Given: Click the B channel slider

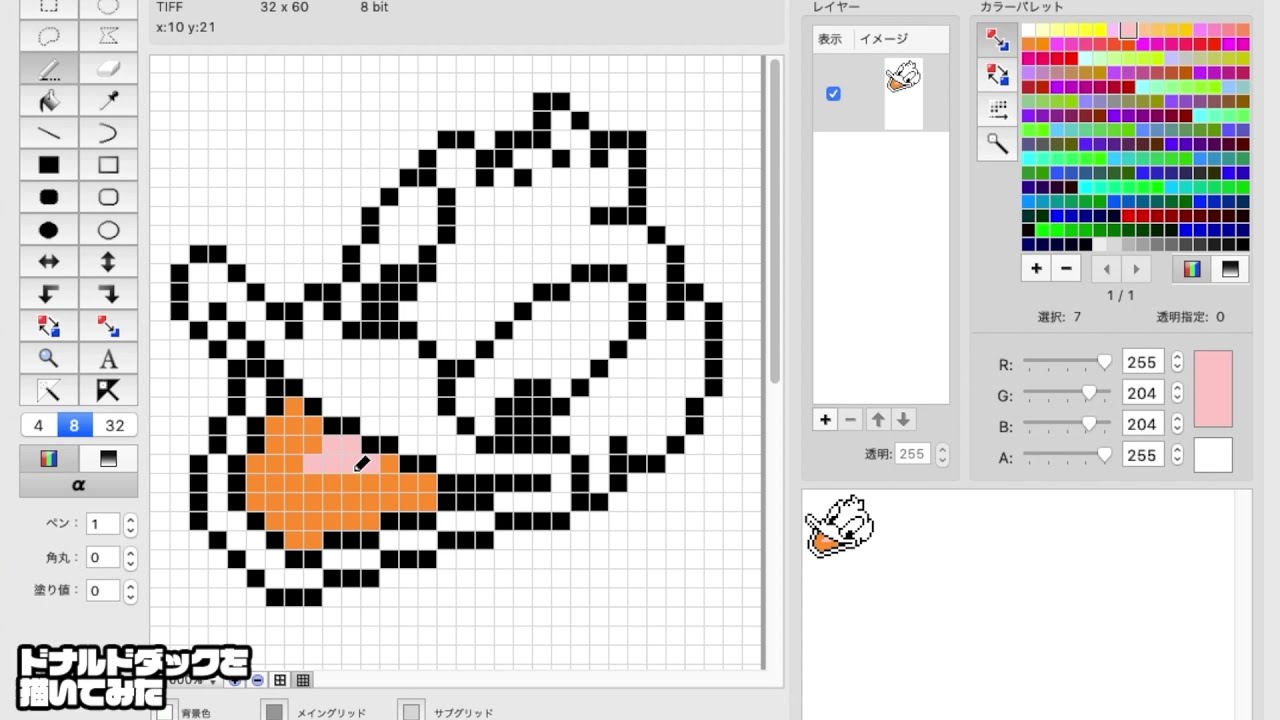Looking at the screenshot, I should pyautogui.click(x=1067, y=425).
